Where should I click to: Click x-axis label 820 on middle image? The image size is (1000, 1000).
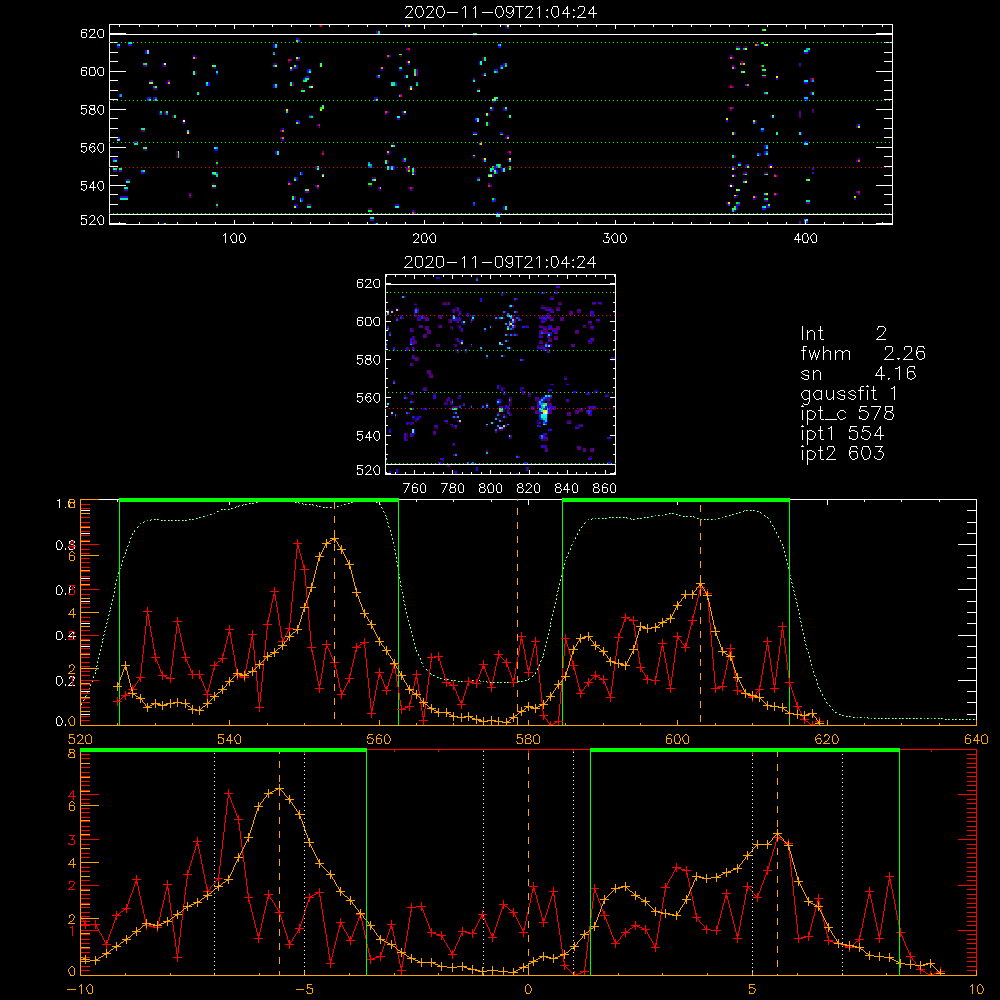tap(529, 489)
